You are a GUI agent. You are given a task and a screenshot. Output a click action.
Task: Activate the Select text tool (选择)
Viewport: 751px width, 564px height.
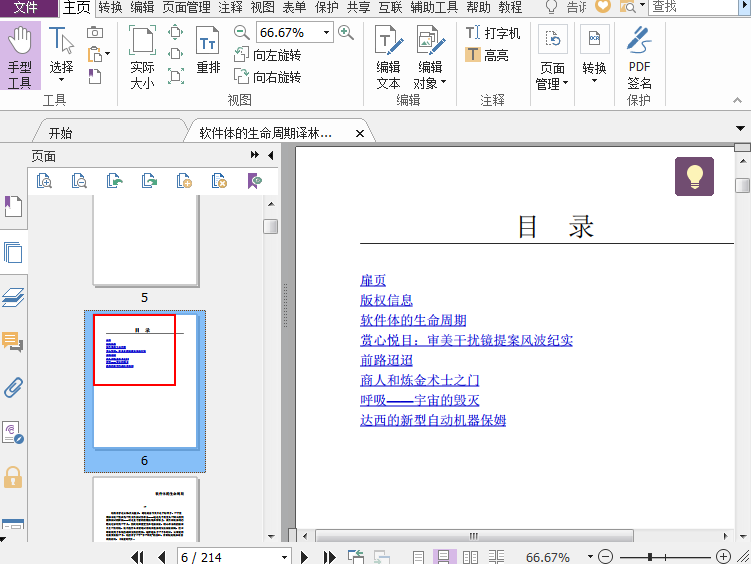pos(61,50)
